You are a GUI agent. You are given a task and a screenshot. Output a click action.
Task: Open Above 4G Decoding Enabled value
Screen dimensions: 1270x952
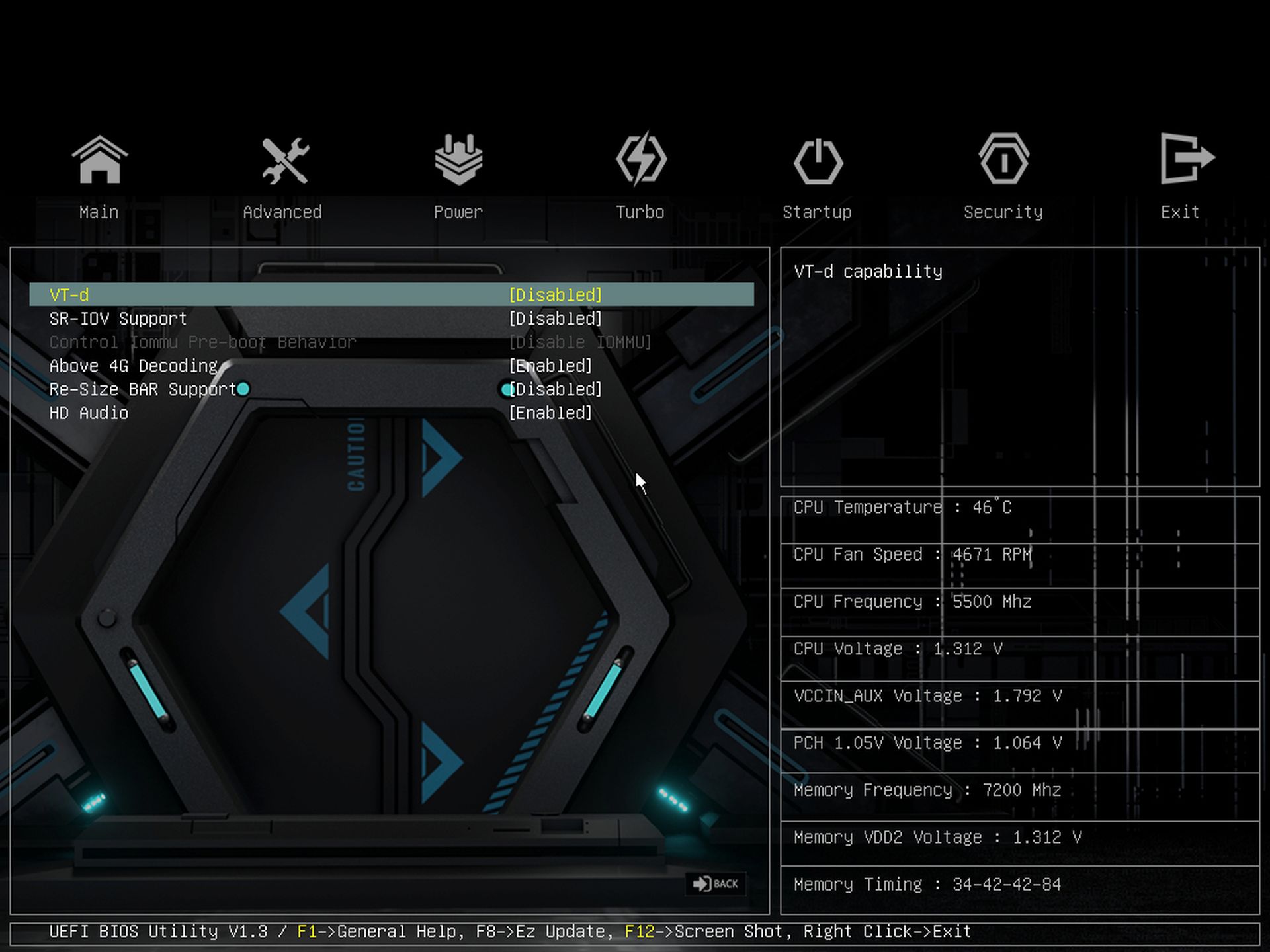pyautogui.click(x=550, y=366)
